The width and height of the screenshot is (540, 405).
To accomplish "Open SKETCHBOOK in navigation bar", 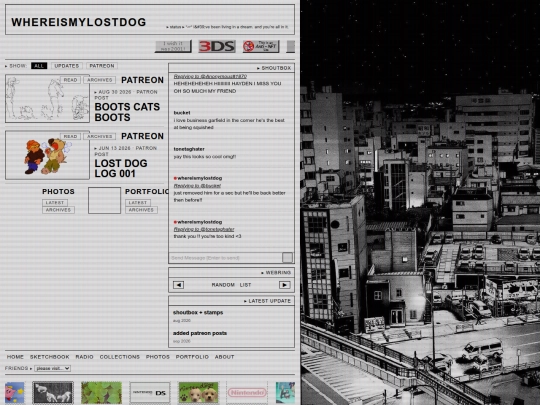I will click(50, 357).
